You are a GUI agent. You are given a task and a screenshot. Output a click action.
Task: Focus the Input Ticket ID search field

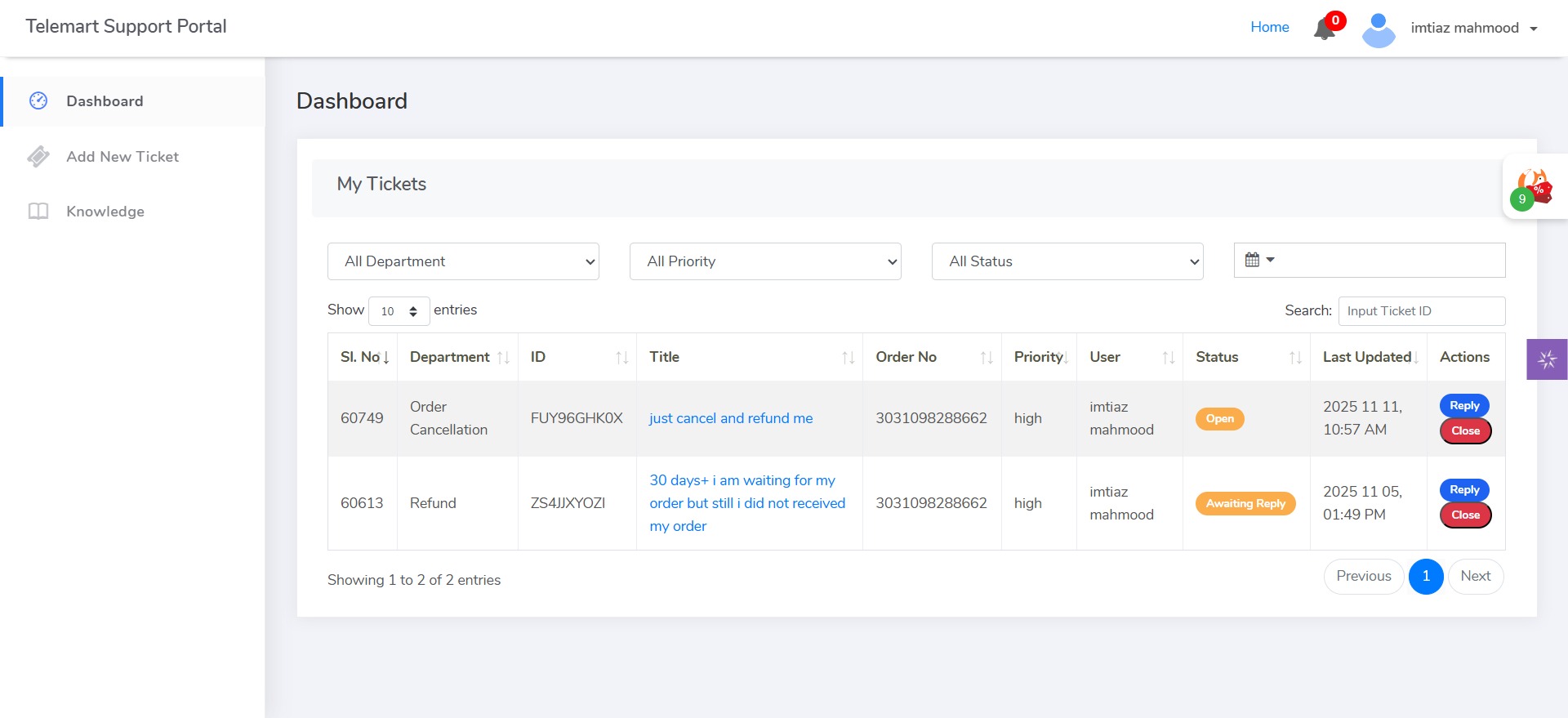click(1421, 311)
